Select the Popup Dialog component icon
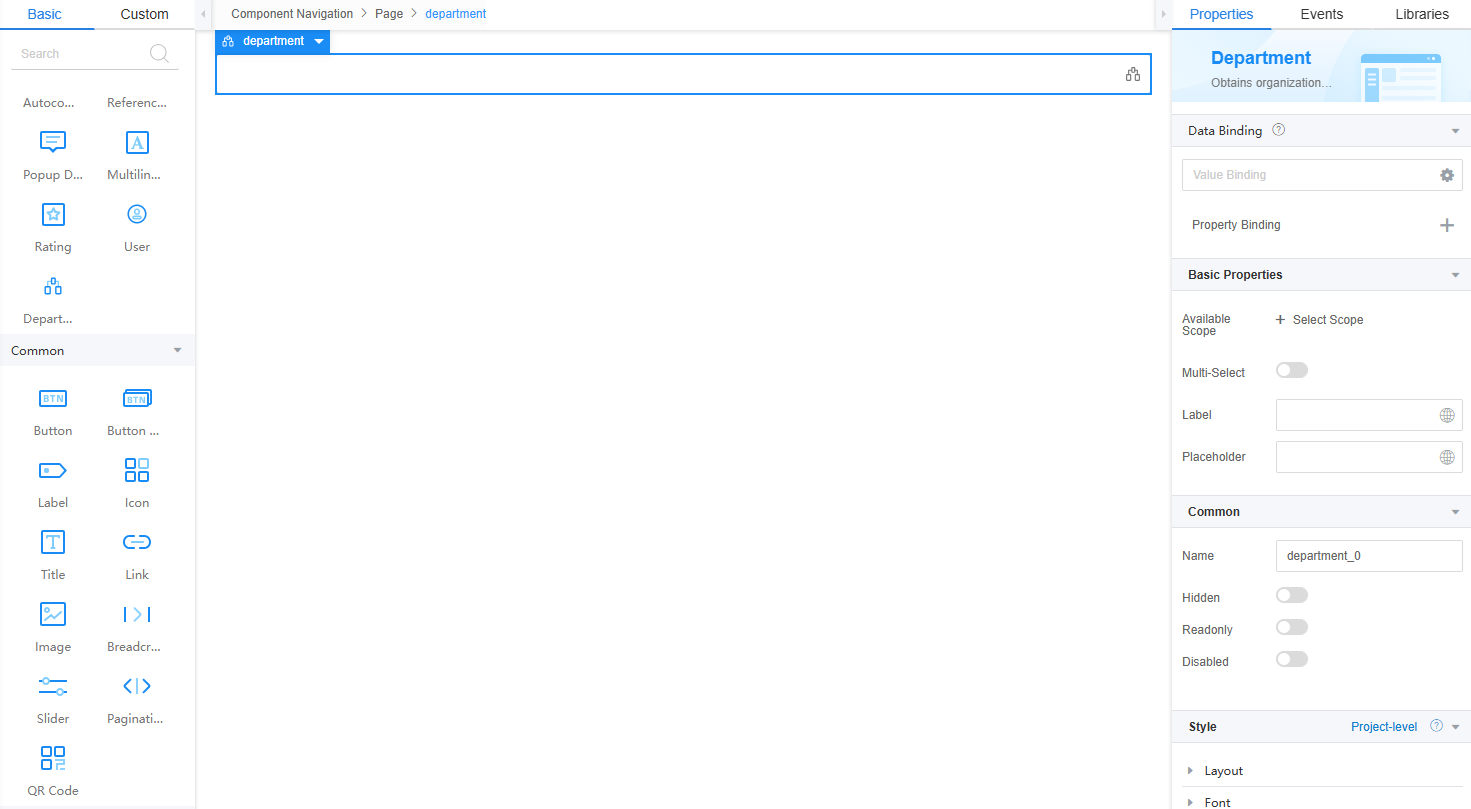The image size is (1471, 809). pyautogui.click(x=53, y=142)
